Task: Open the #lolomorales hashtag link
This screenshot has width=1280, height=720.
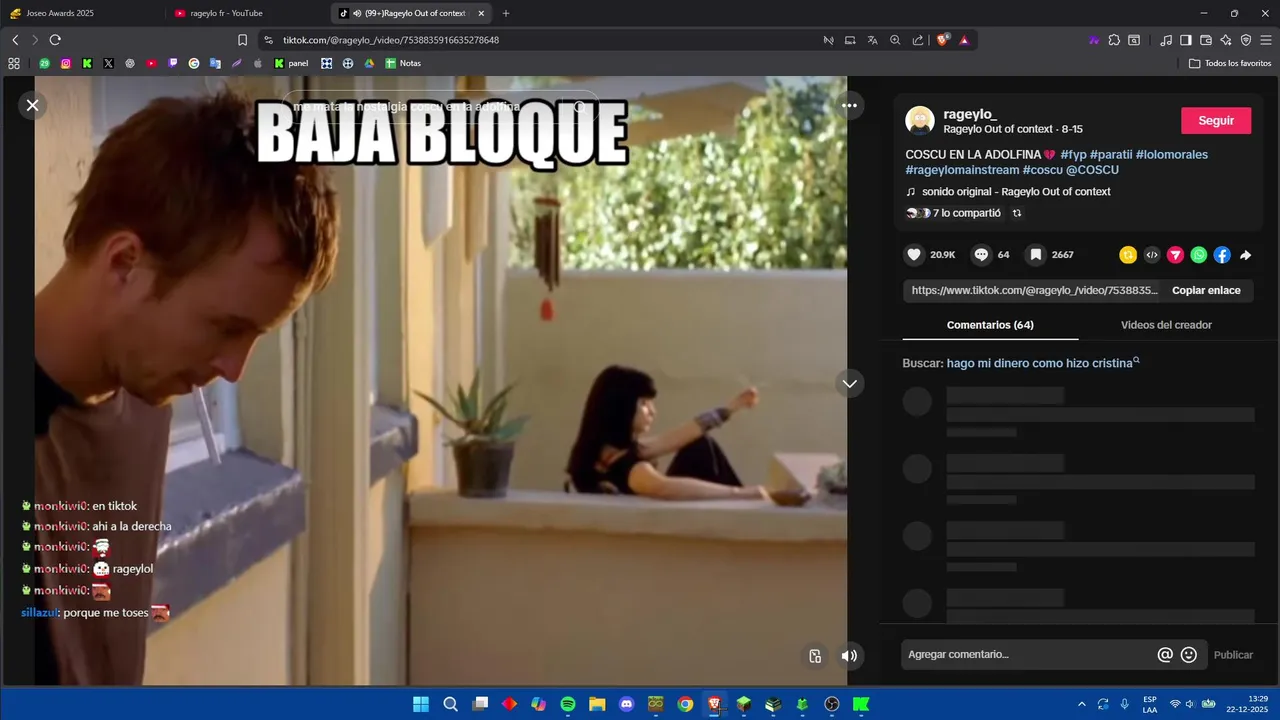Action: pyautogui.click(x=1172, y=155)
